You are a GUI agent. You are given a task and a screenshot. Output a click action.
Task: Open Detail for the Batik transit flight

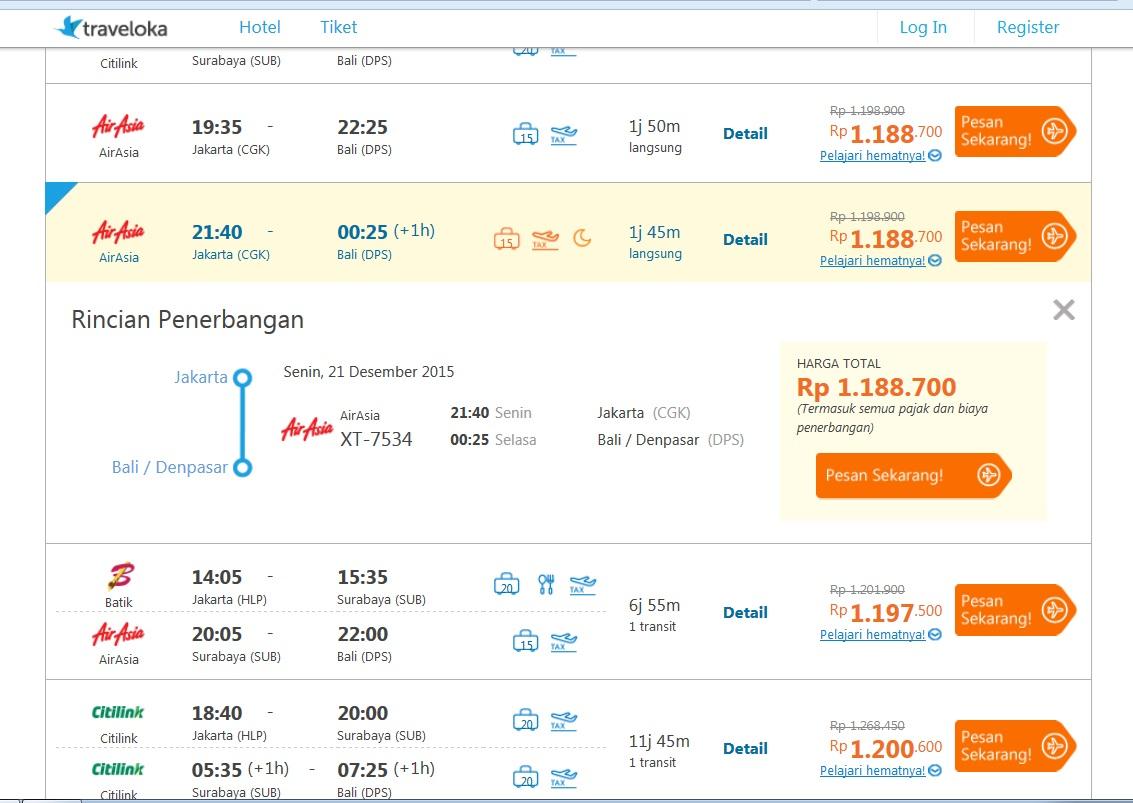click(x=745, y=613)
